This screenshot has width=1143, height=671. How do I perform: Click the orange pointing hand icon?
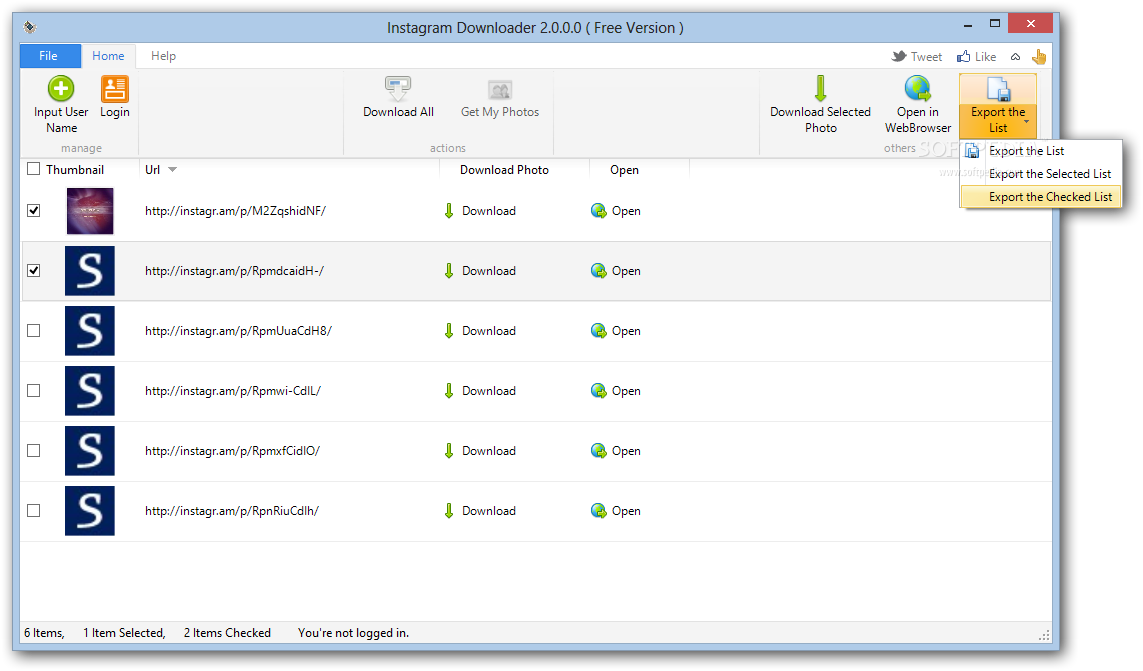1039,56
